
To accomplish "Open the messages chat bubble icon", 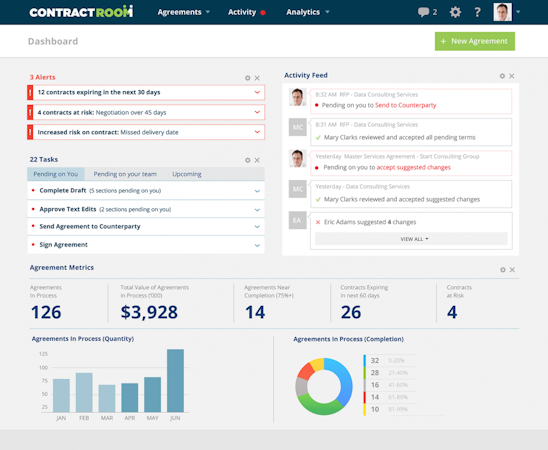I will pyautogui.click(x=423, y=12).
